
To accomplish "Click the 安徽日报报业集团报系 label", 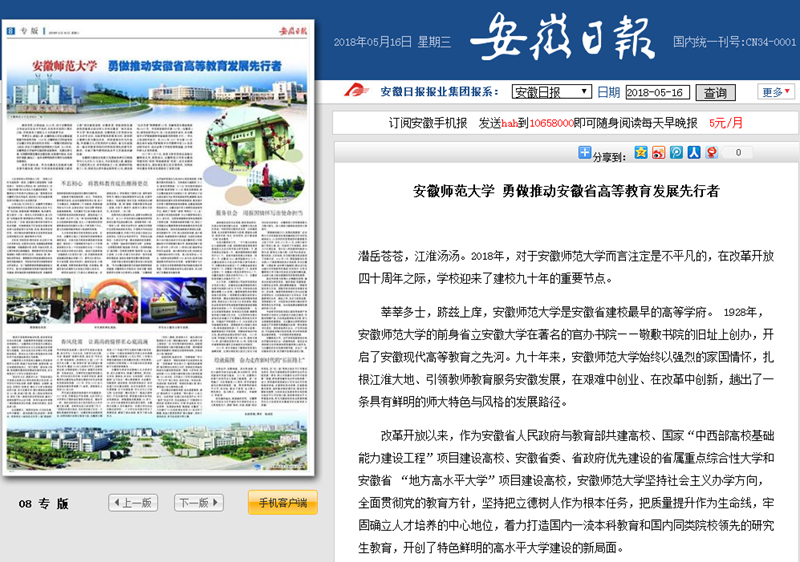I will (x=439, y=92).
